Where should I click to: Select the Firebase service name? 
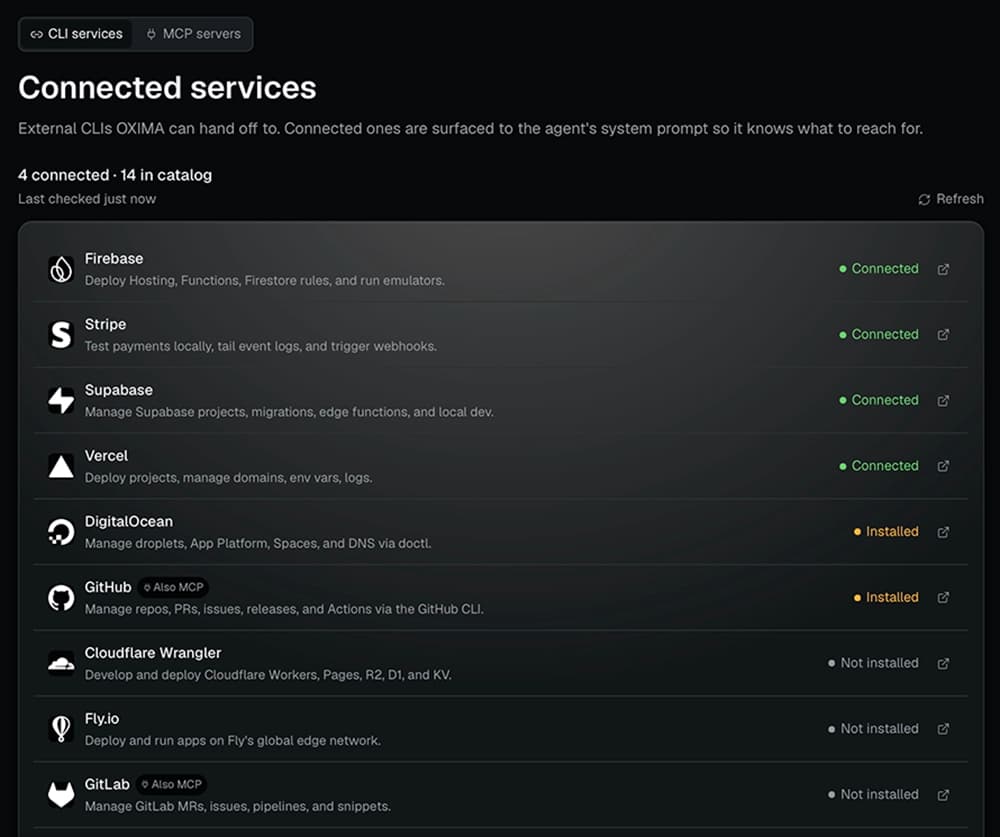click(114, 258)
